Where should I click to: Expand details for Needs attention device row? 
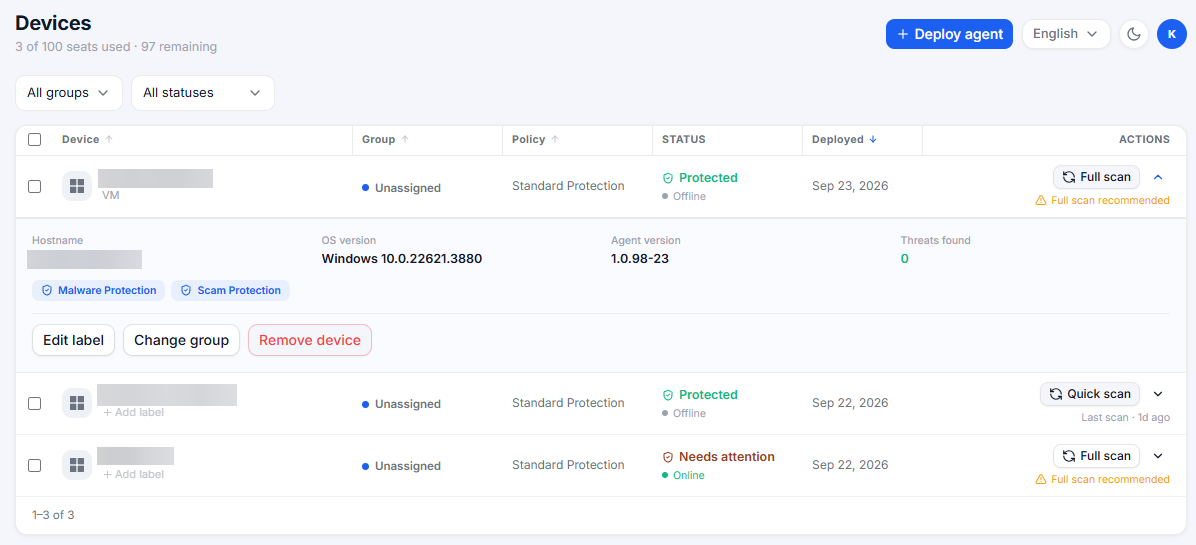click(x=1158, y=456)
